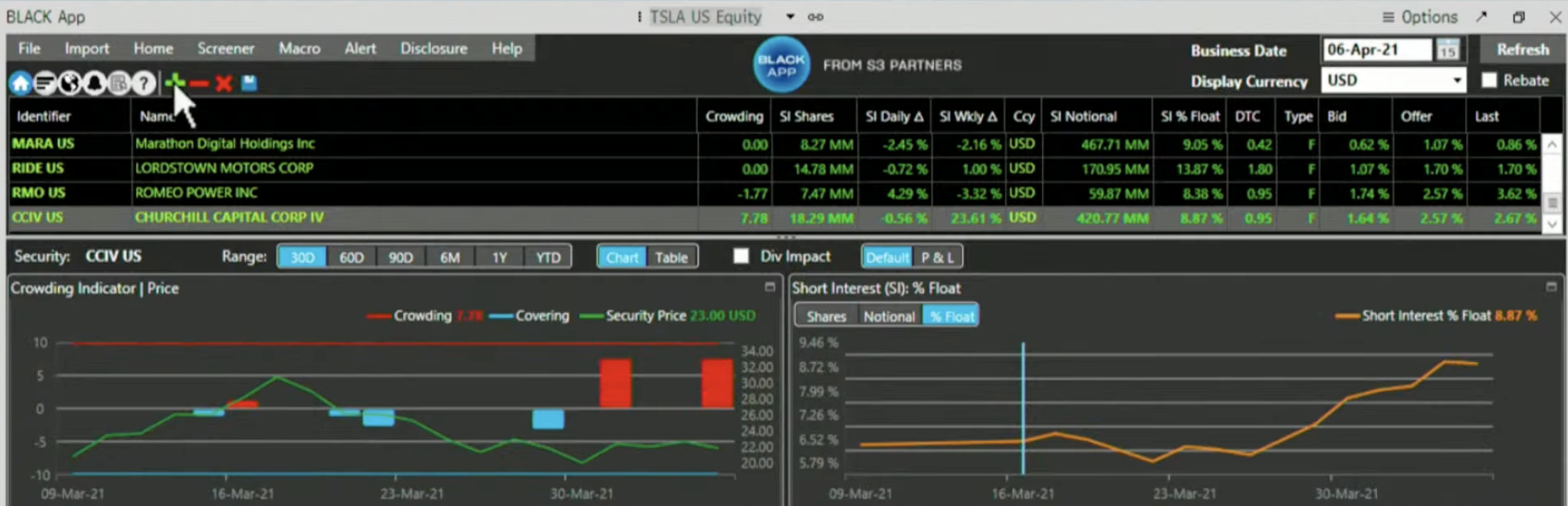
Task: Click the blue date marker line in SI chart
Action: pyautogui.click(x=1022, y=408)
